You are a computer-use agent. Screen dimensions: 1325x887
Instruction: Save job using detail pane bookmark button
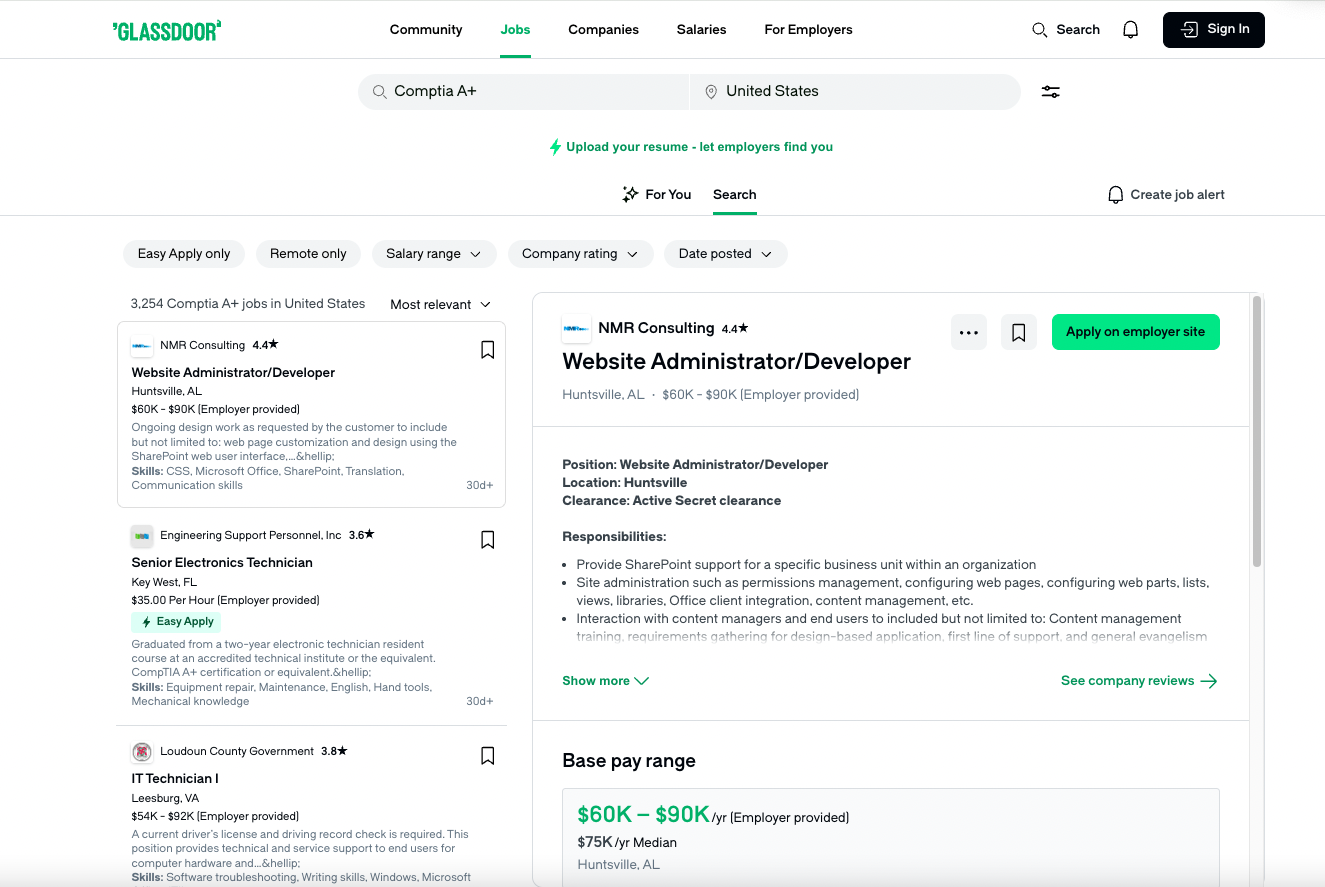1019,333
